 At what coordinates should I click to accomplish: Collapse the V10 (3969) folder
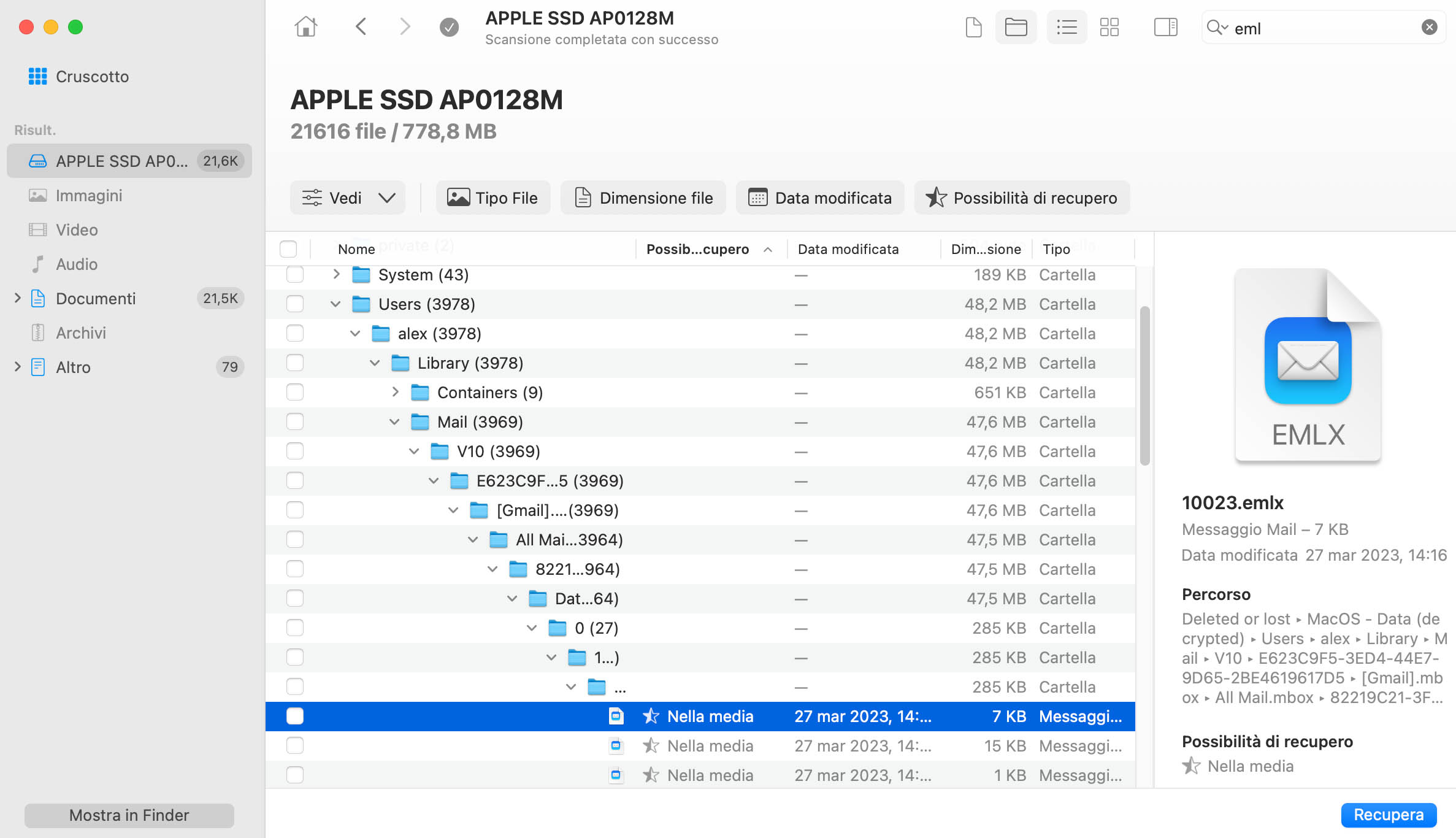pyautogui.click(x=414, y=452)
